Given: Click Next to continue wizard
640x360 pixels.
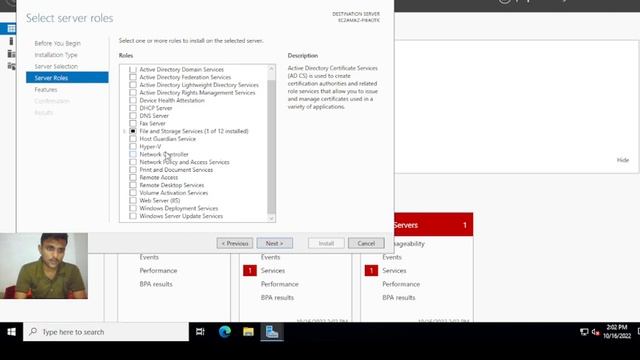Looking at the screenshot, I should 274,243.
